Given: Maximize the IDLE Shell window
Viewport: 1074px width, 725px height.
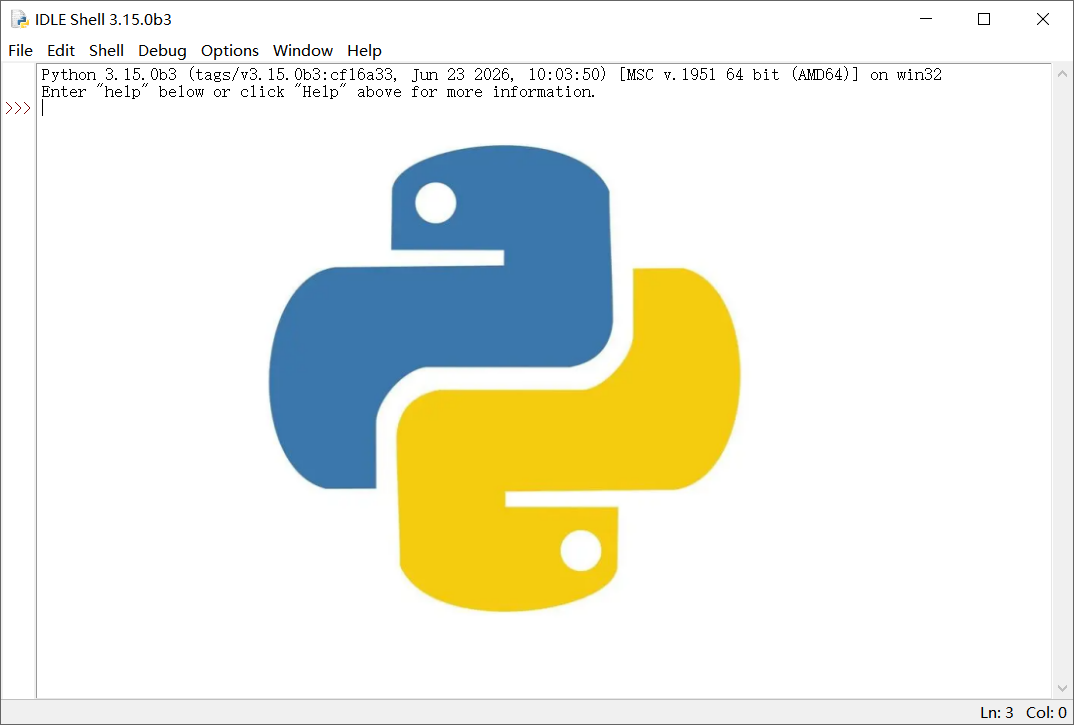Looking at the screenshot, I should pos(984,19).
